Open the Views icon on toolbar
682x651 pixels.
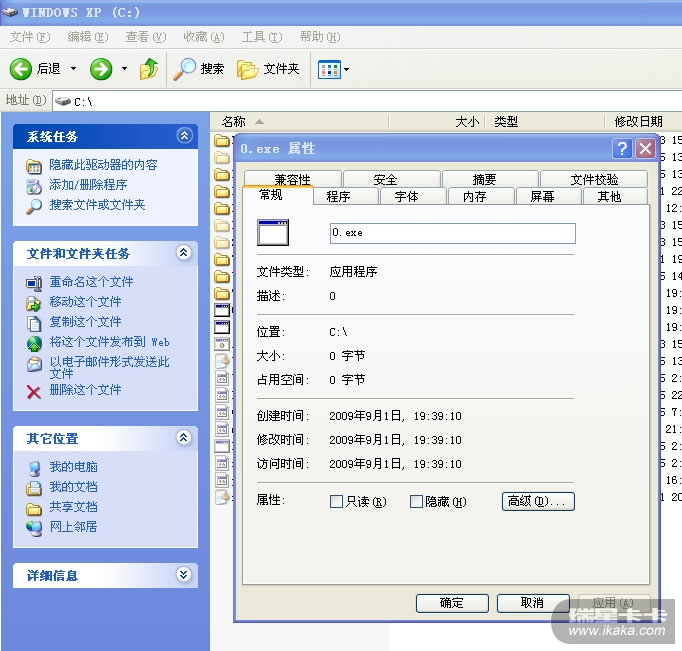point(329,69)
